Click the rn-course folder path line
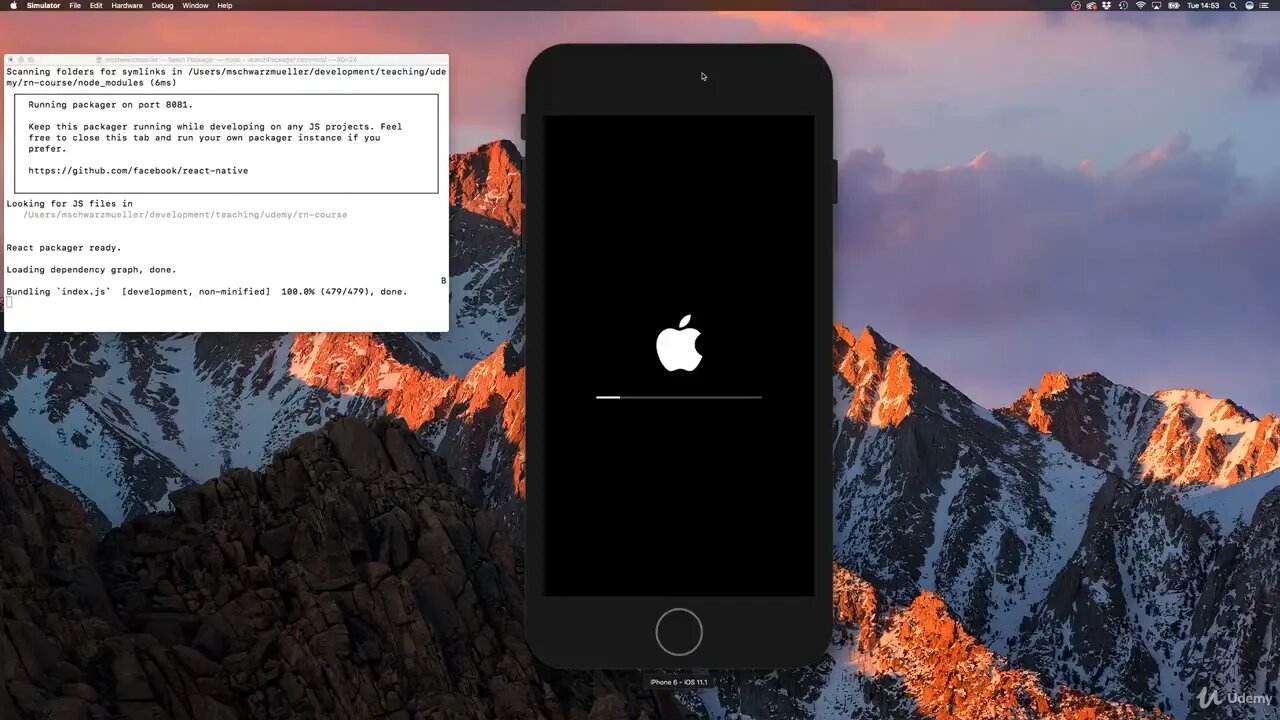The image size is (1280, 720). [x=185, y=215]
